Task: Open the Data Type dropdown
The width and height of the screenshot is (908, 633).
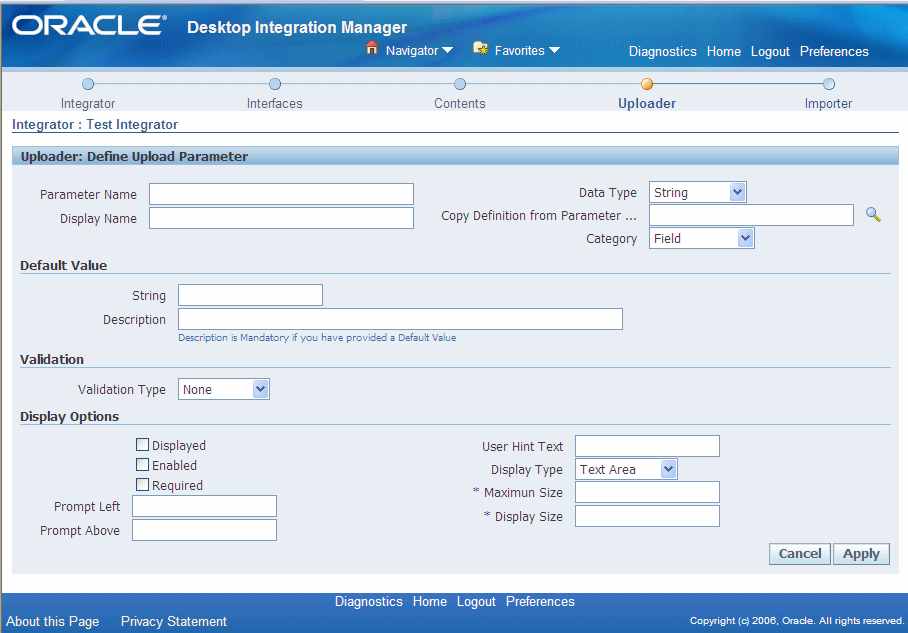Action: point(697,192)
